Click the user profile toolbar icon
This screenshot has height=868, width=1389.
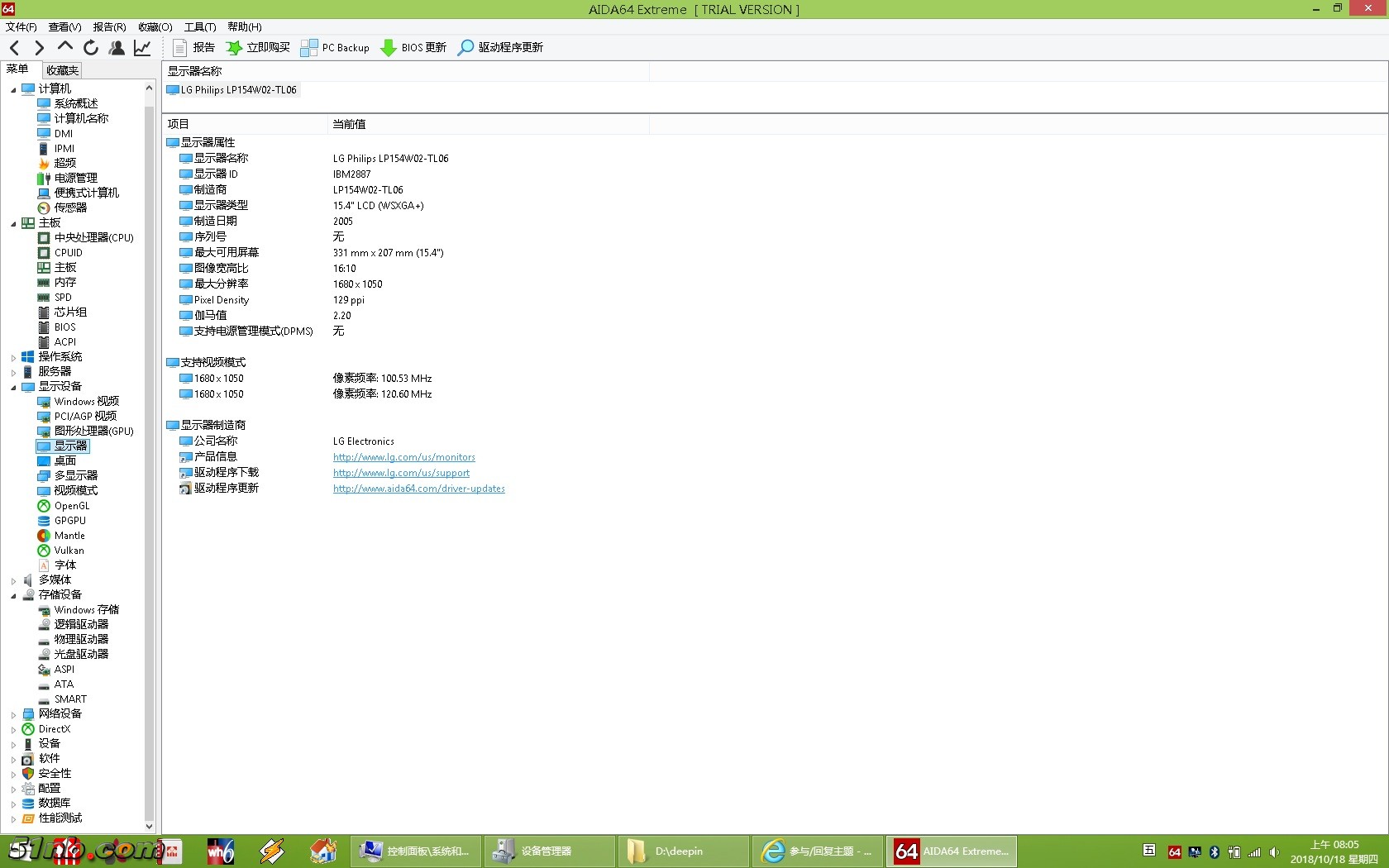coord(117,48)
